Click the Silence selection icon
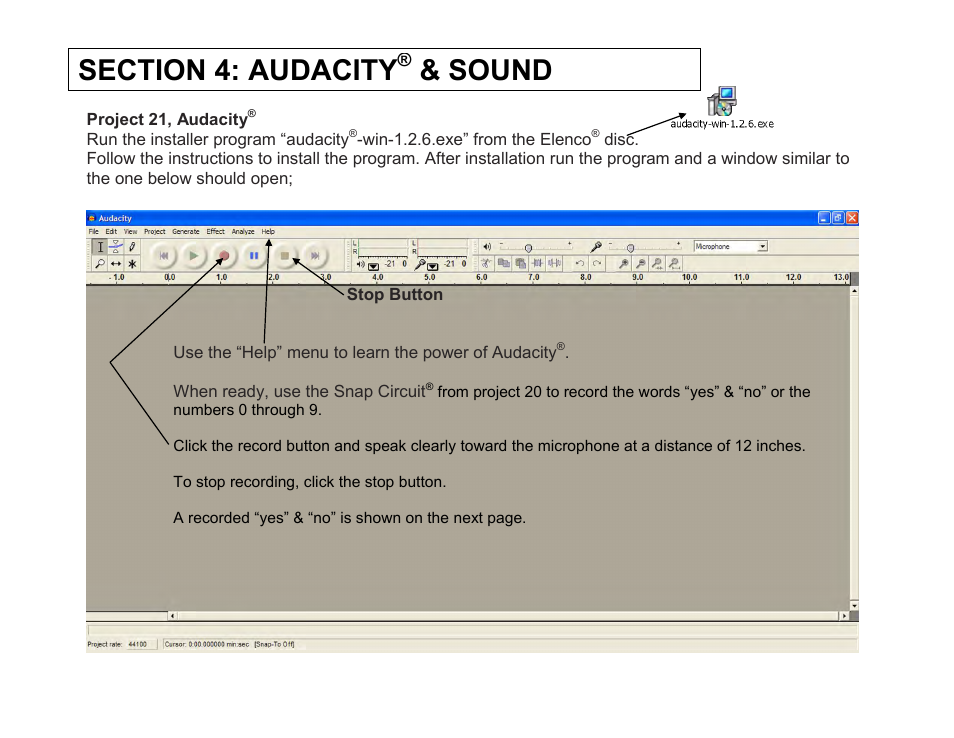Screen dimensions: 954x738 point(554,263)
